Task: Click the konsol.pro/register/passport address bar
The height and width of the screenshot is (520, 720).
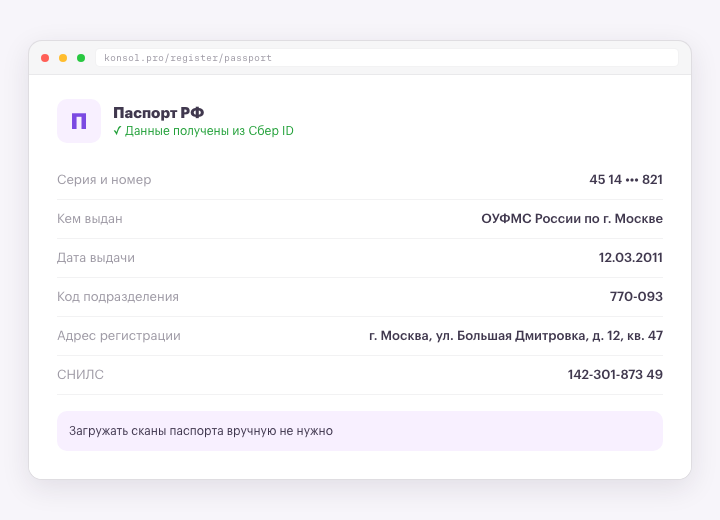Action: tap(387, 58)
